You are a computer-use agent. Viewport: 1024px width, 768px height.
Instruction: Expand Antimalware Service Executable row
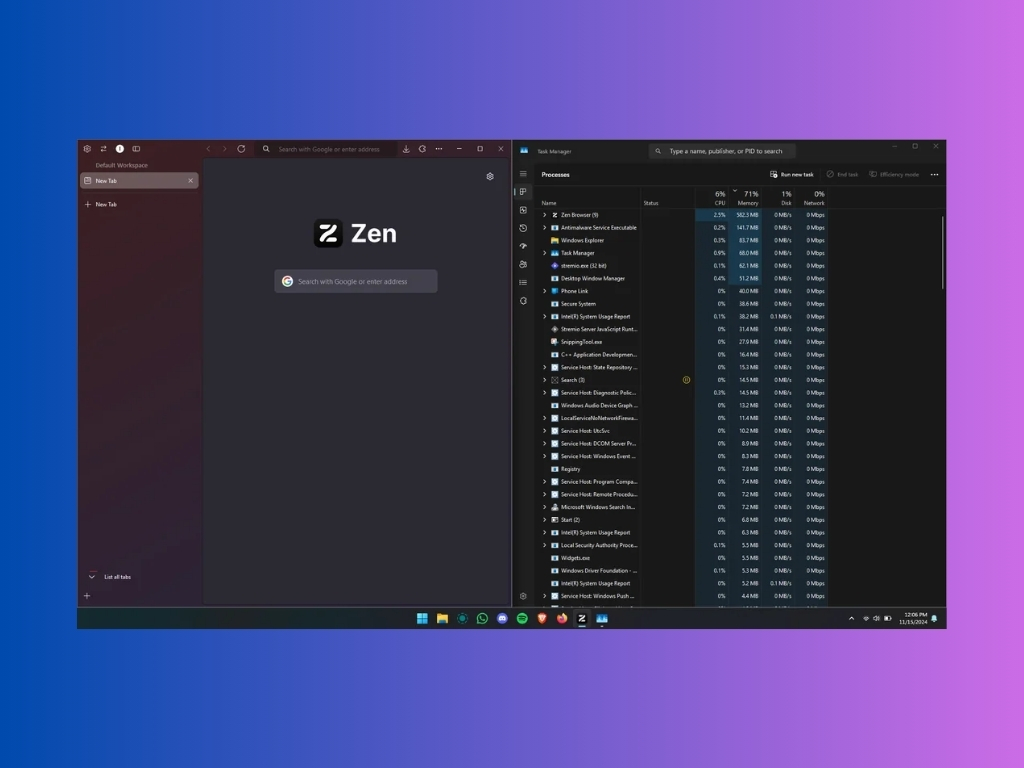pyautogui.click(x=545, y=227)
